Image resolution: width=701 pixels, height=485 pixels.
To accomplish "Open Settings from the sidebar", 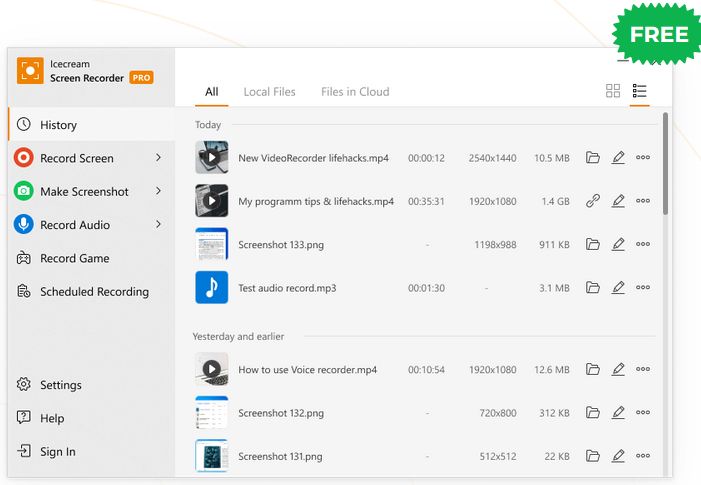I will point(60,385).
